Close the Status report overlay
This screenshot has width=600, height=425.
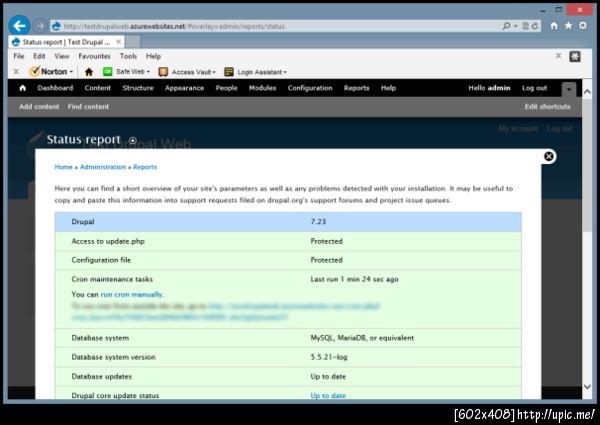(549, 156)
